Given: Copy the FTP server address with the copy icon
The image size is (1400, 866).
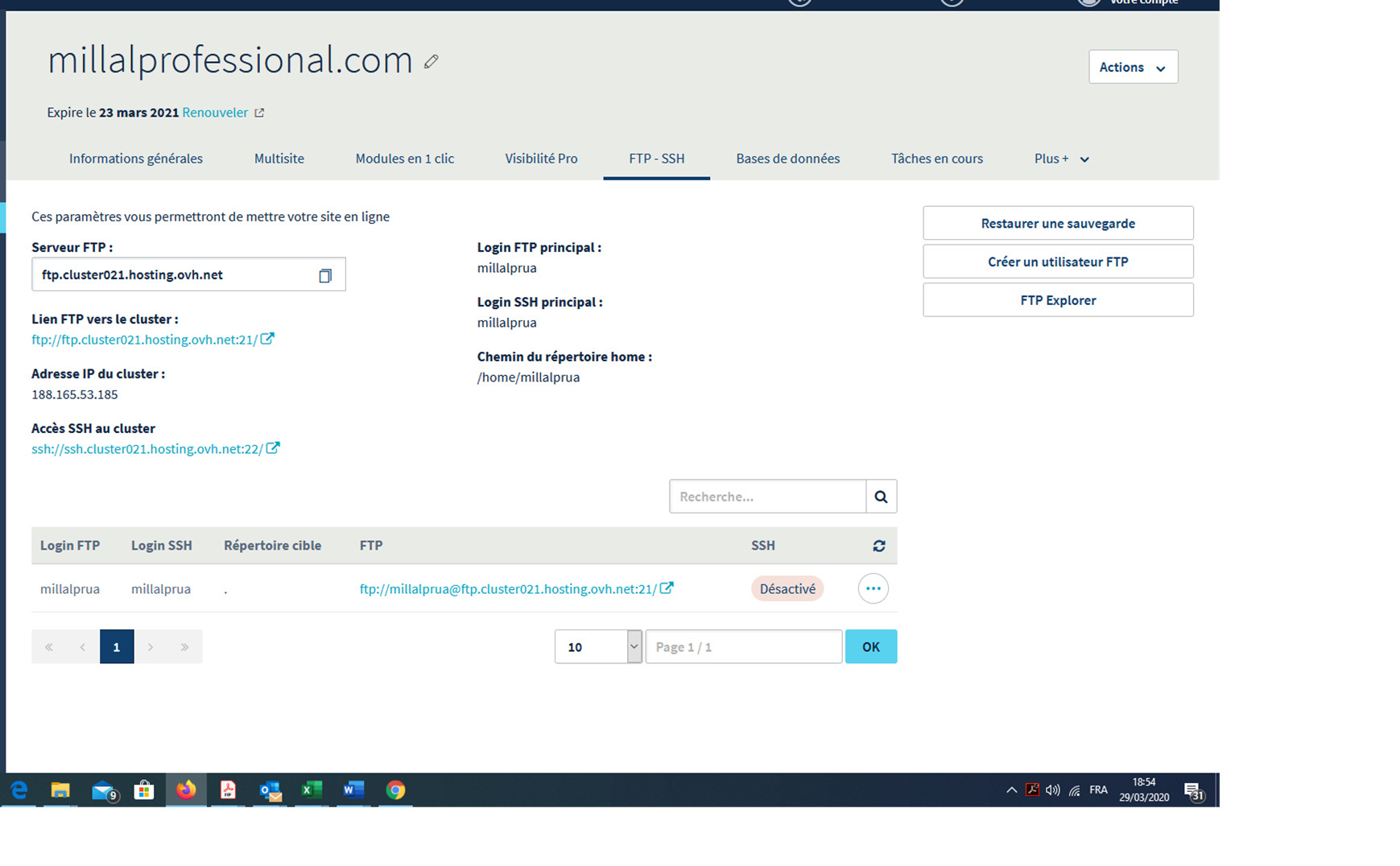Looking at the screenshot, I should click(324, 275).
